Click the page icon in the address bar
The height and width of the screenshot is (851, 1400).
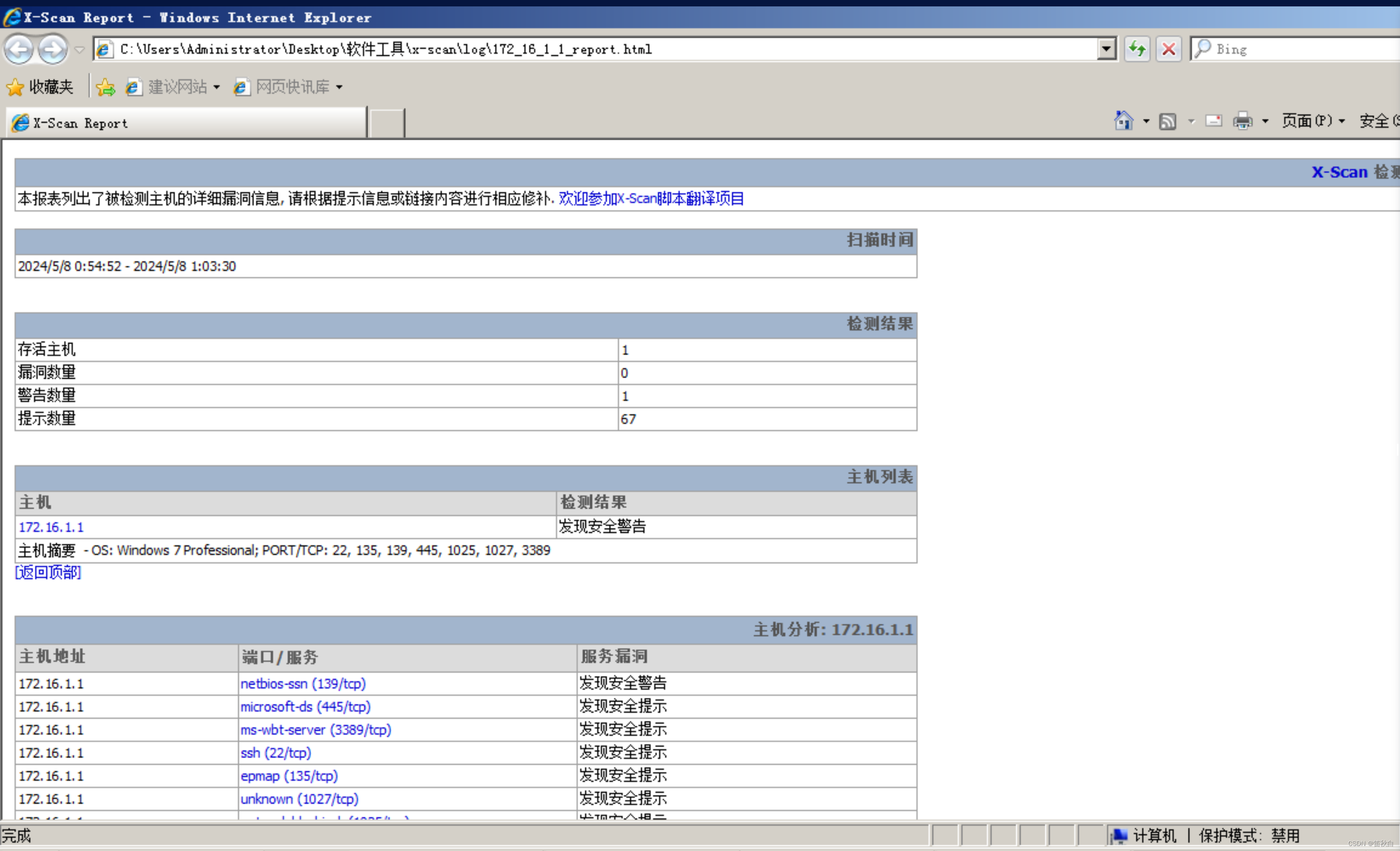104,50
